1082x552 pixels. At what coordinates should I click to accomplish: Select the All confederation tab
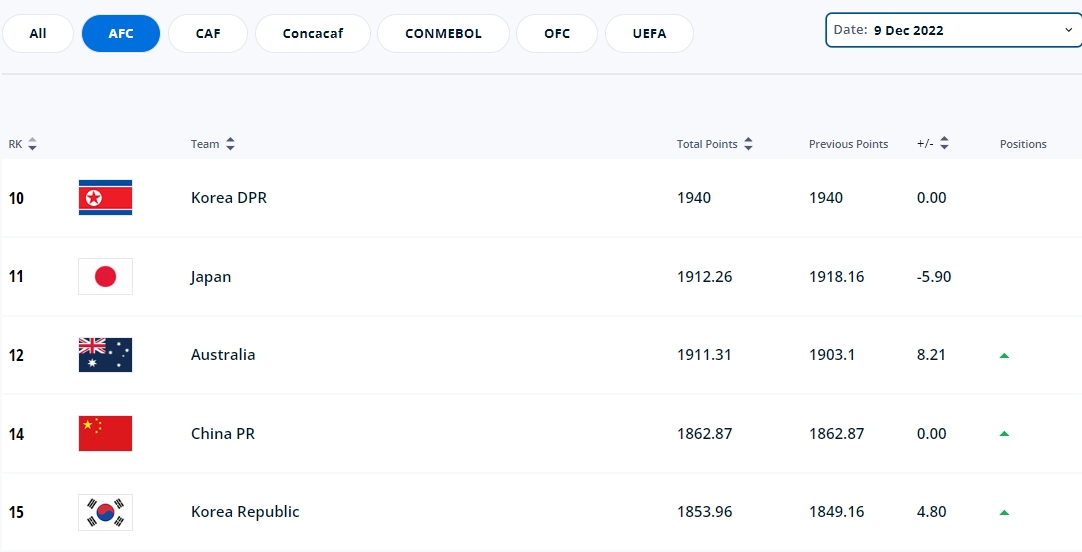point(38,33)
